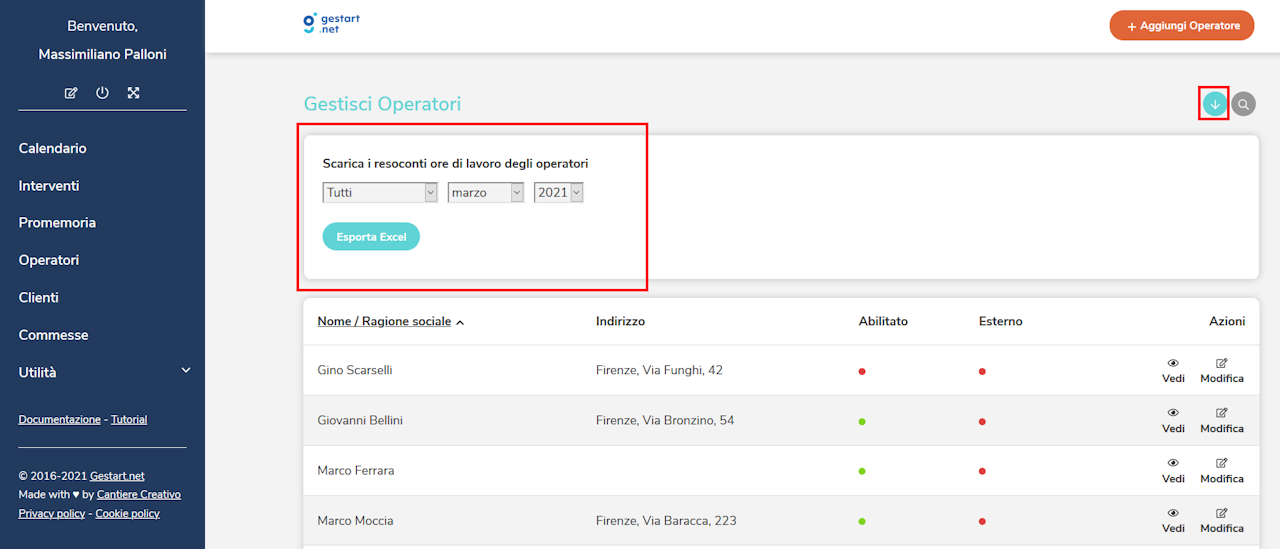Screen dimensions: 1280x549
Task: Open the Cantiere Creativo link
Action: tap(139, 494)
